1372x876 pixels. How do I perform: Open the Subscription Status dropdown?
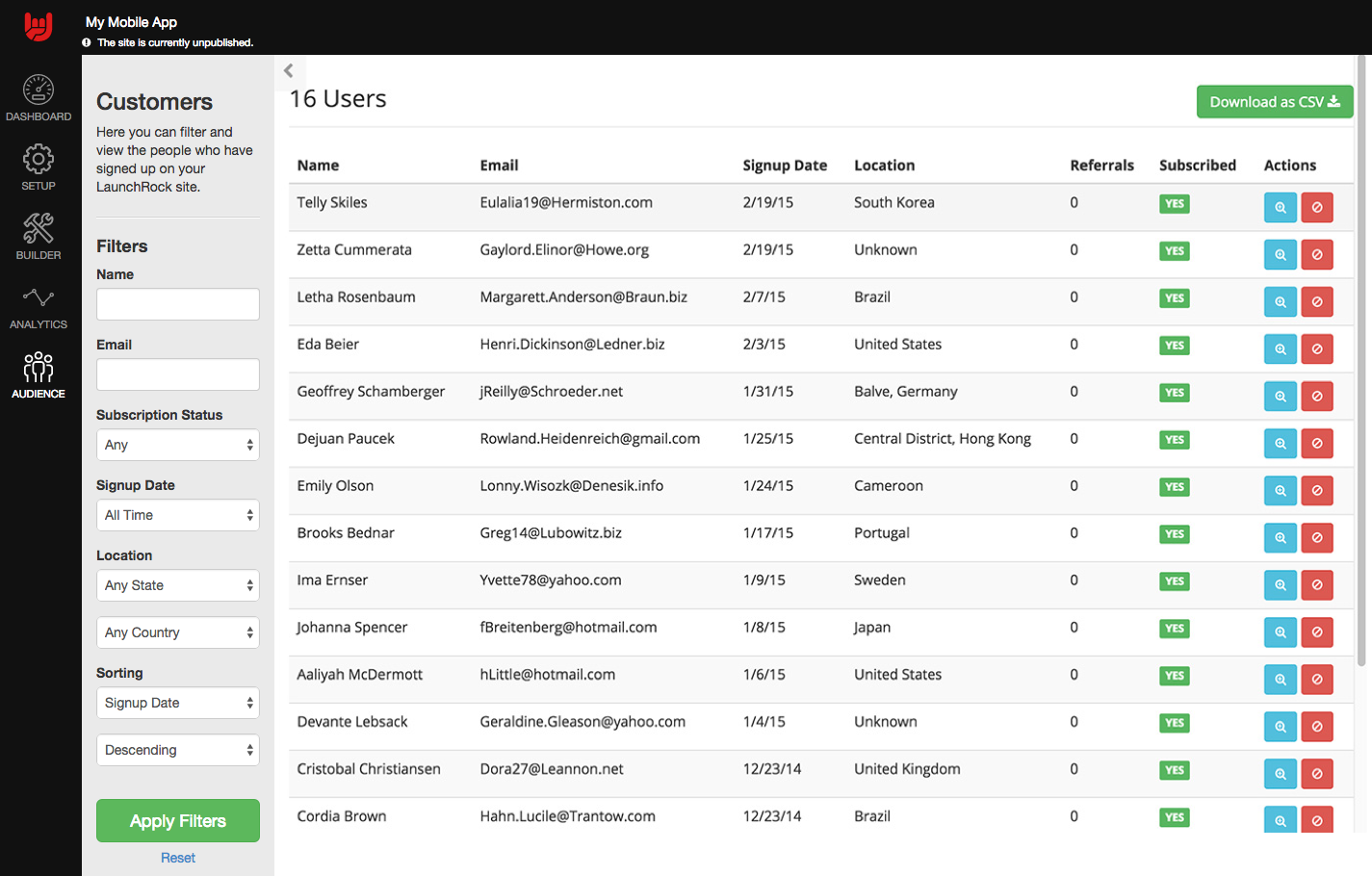click(178, 445)
